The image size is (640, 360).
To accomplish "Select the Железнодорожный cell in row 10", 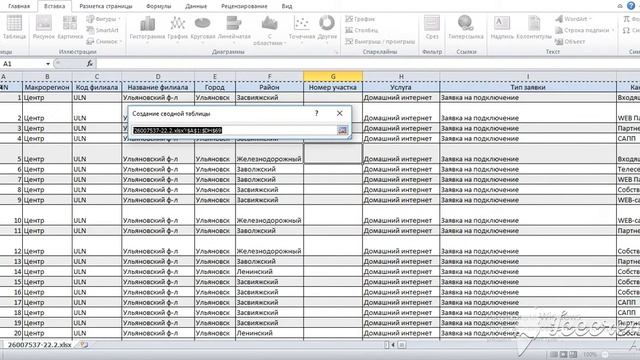I will tap(269, 216).
